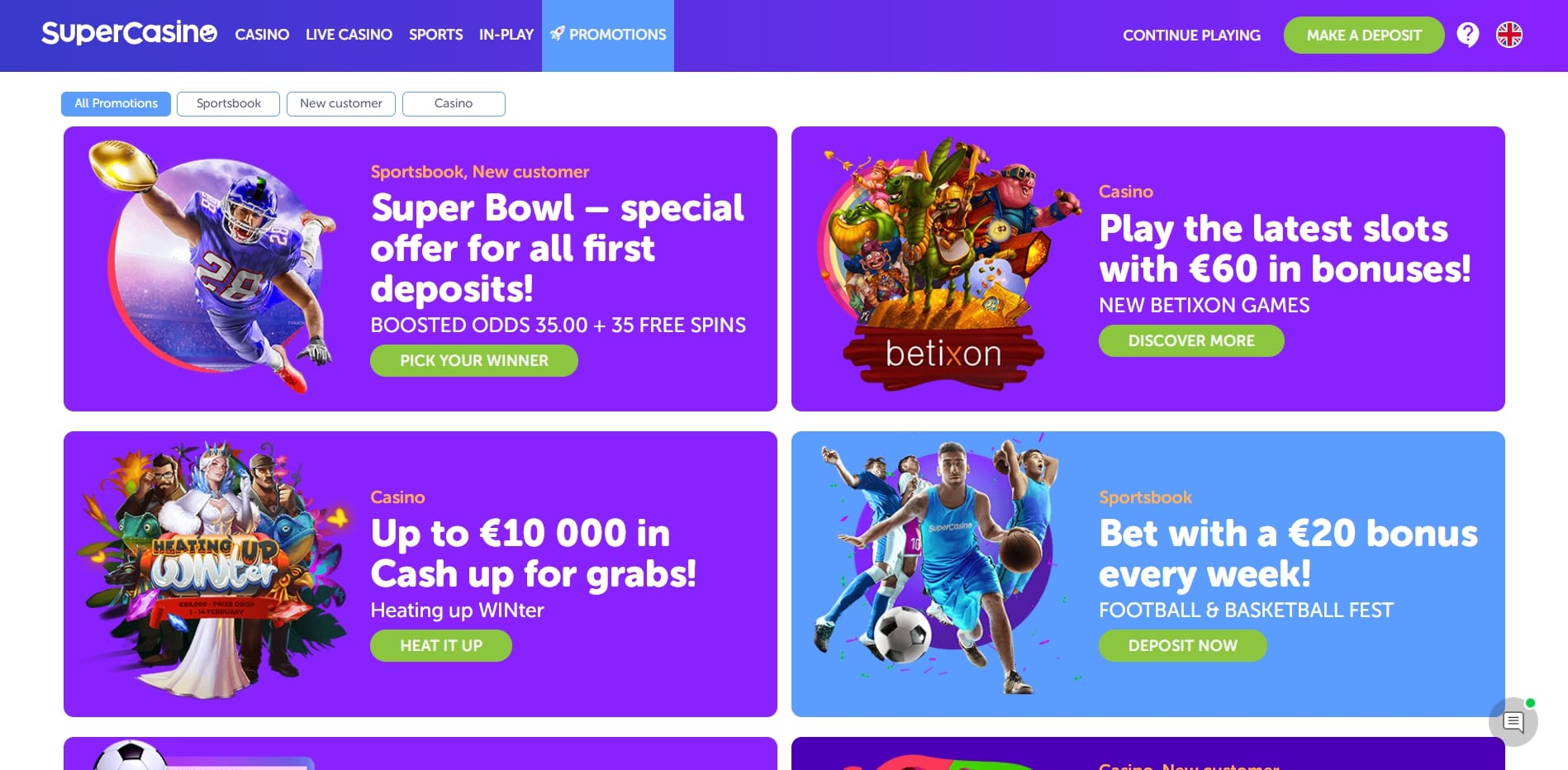Click the SuperCasino logo
The height and width of the screenshot is (770, 1568).
pos(130,33)
